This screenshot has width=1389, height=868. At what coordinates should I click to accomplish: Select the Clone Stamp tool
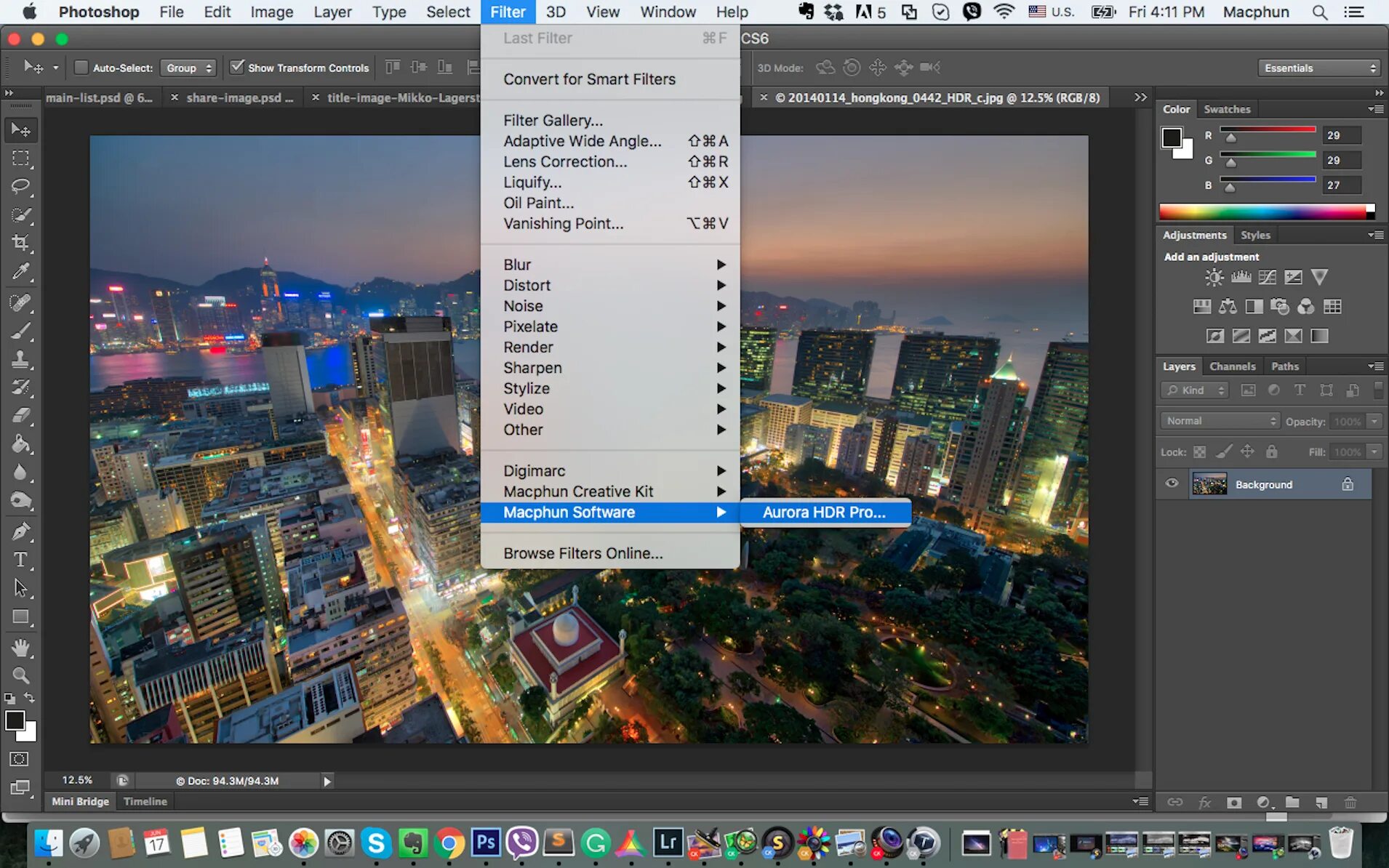click(21, 359)
